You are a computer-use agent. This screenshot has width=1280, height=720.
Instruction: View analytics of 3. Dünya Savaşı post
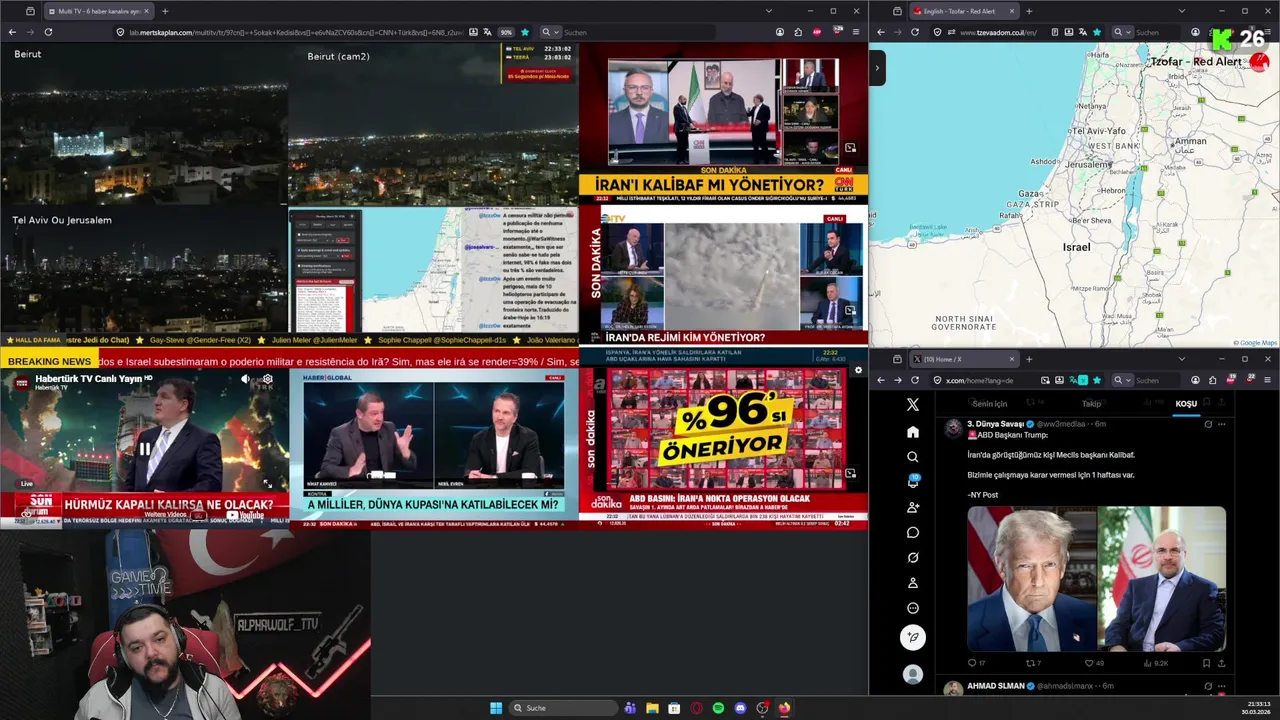(x=1154, y=663)
